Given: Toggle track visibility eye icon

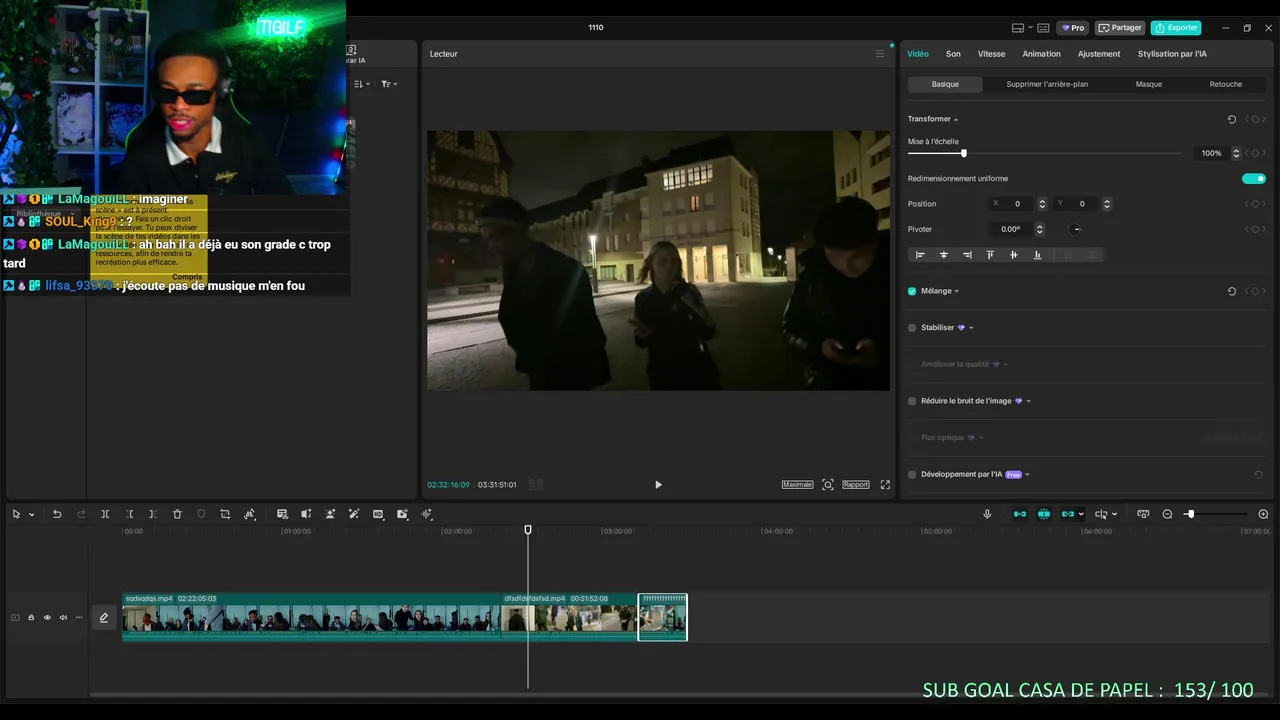Looking at the screenshot, I should click(47, 618).
